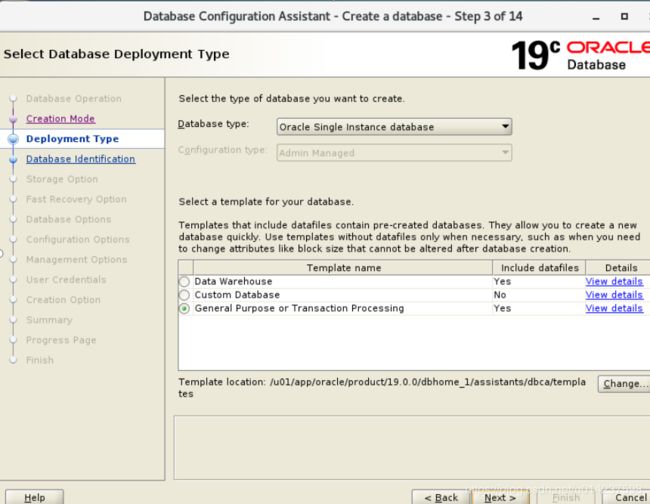Click the Creation Option step
Image resolution: width=650 pixels, height=504 pixels.
63,300
